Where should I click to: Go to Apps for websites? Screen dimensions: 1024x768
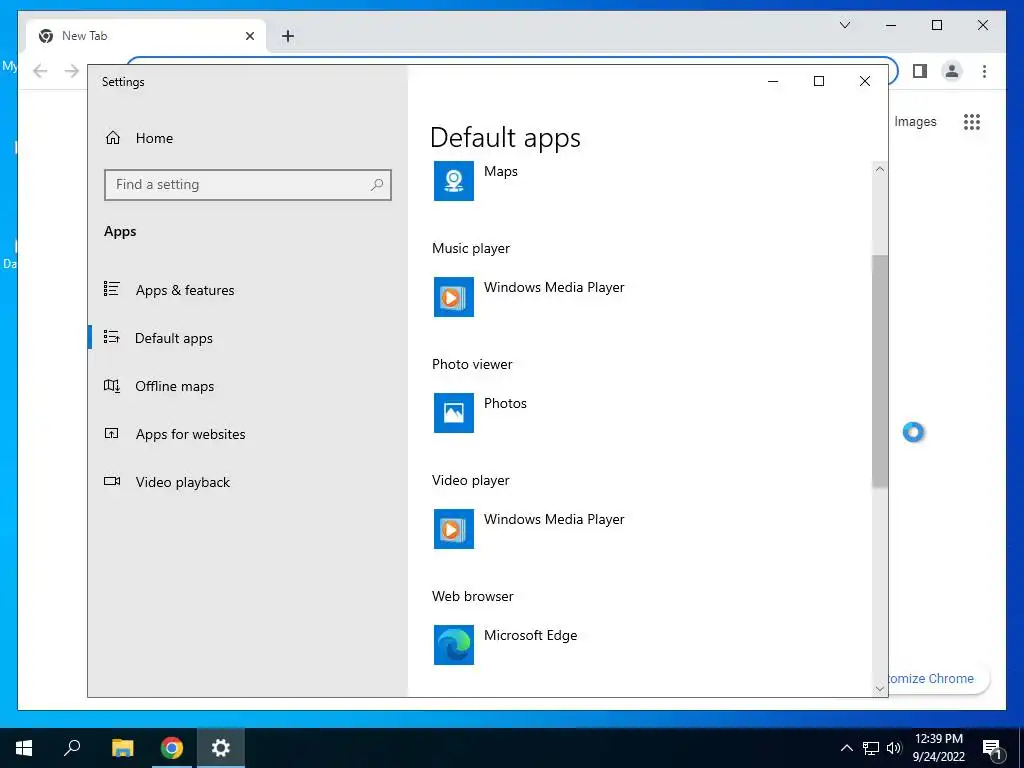coord(190,434)
